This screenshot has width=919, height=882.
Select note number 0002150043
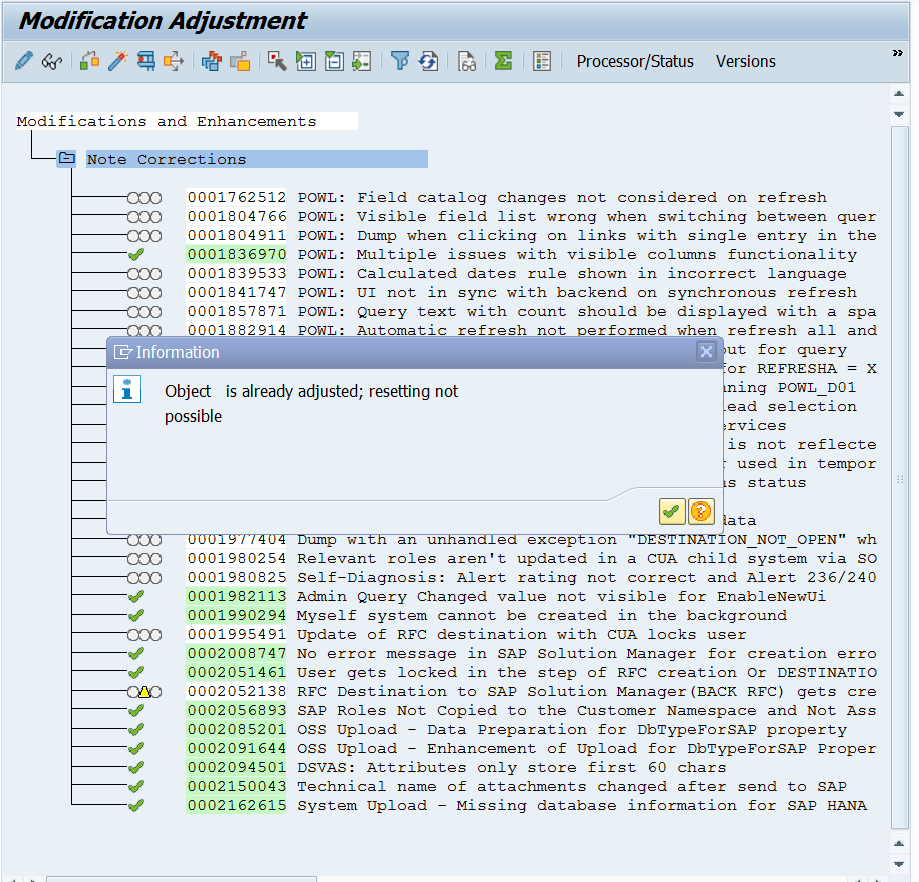click(x=237, y=786)
